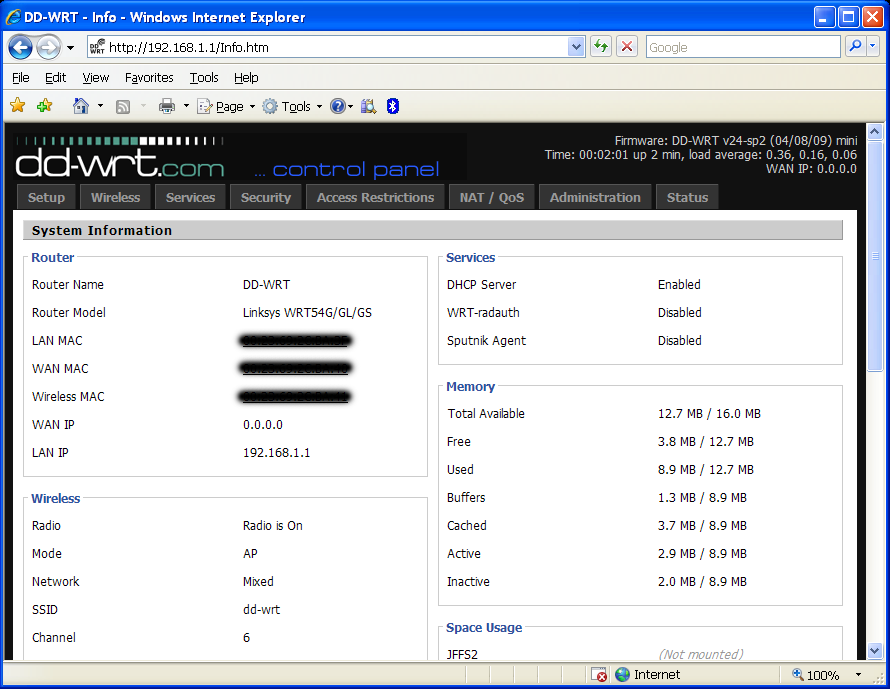The height and width of the screenshot is (689, 890).
Task: Go back with the Back arrow button
Action: coord(20,47)
